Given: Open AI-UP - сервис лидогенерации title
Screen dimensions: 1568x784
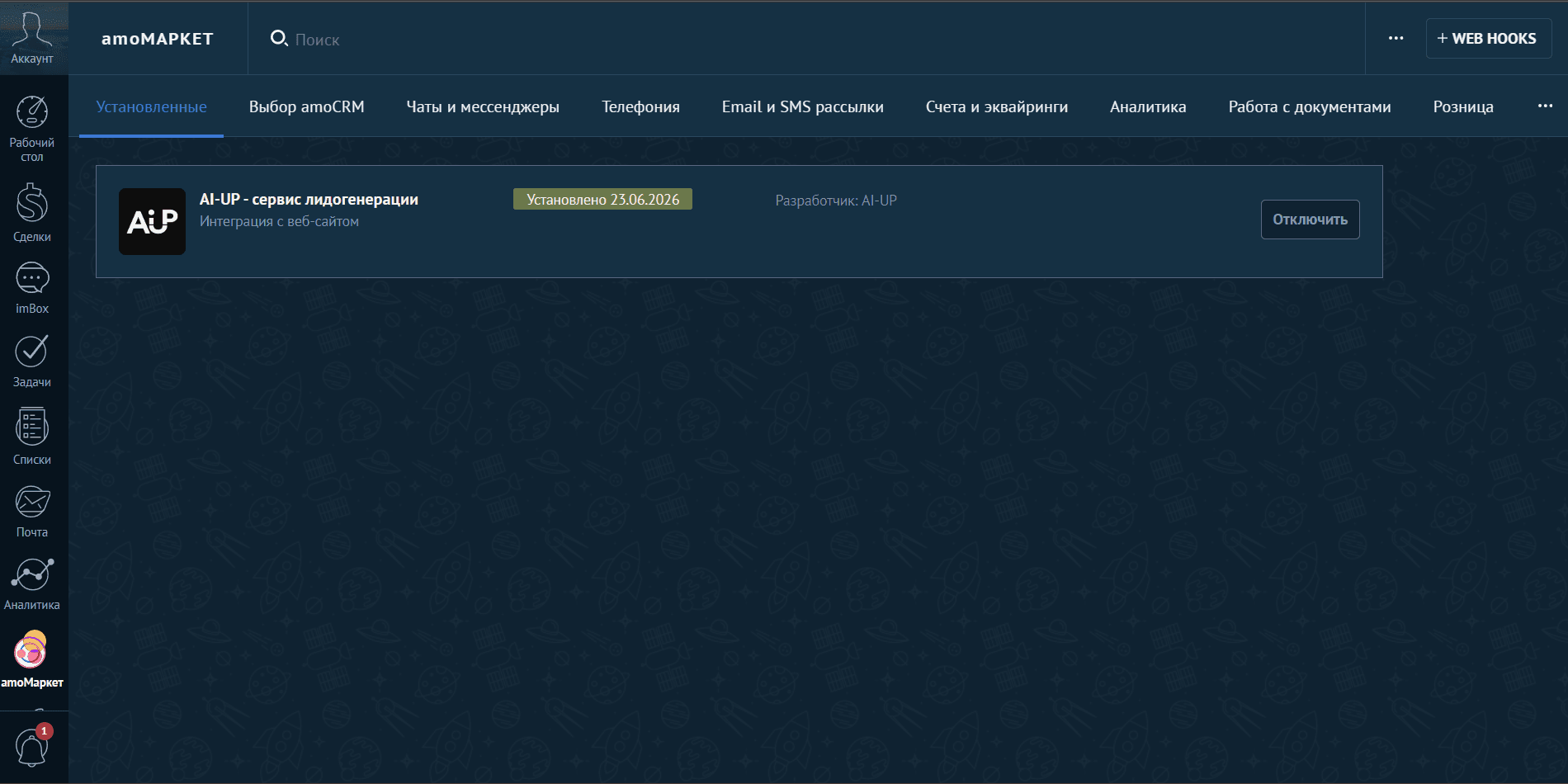Looking at the screenshot, I should pos(309,199).
